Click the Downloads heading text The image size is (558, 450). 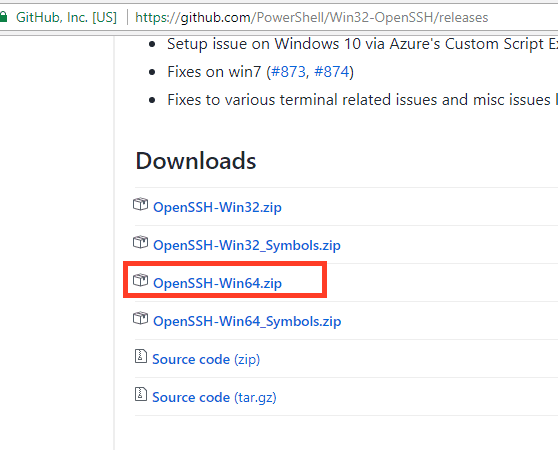196,161
